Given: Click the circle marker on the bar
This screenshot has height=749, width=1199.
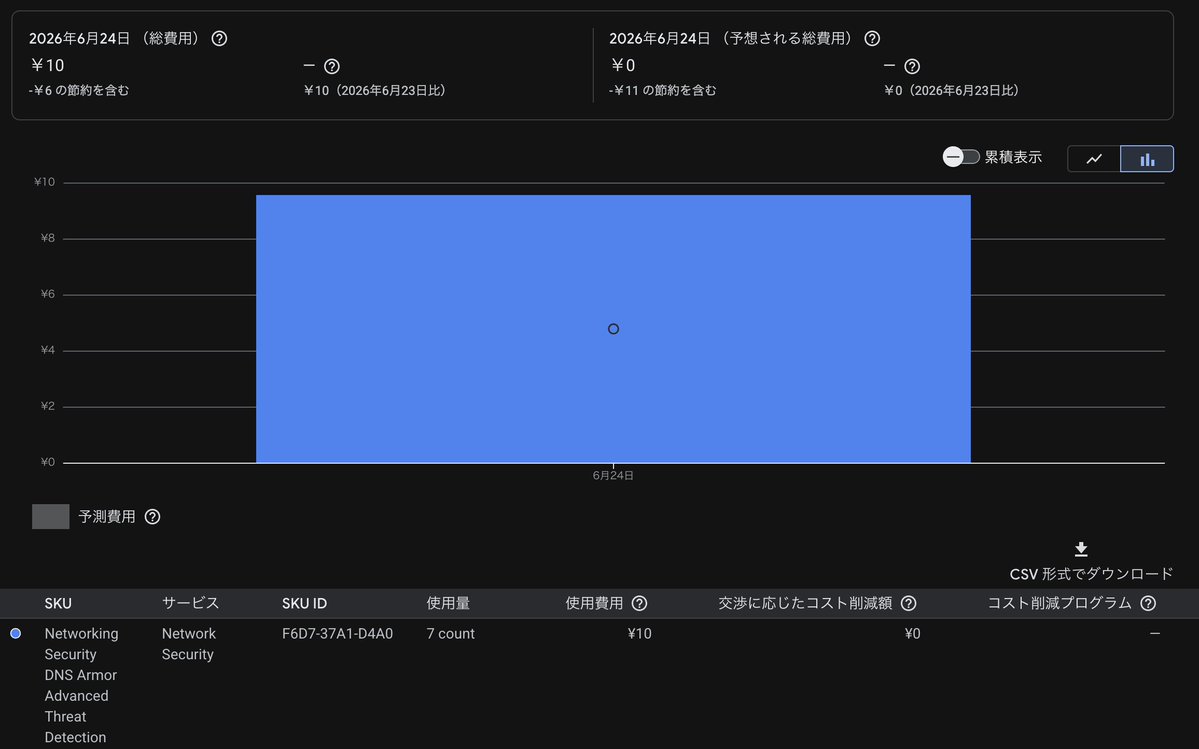Looking at the screenshot, I should (613, 329).
